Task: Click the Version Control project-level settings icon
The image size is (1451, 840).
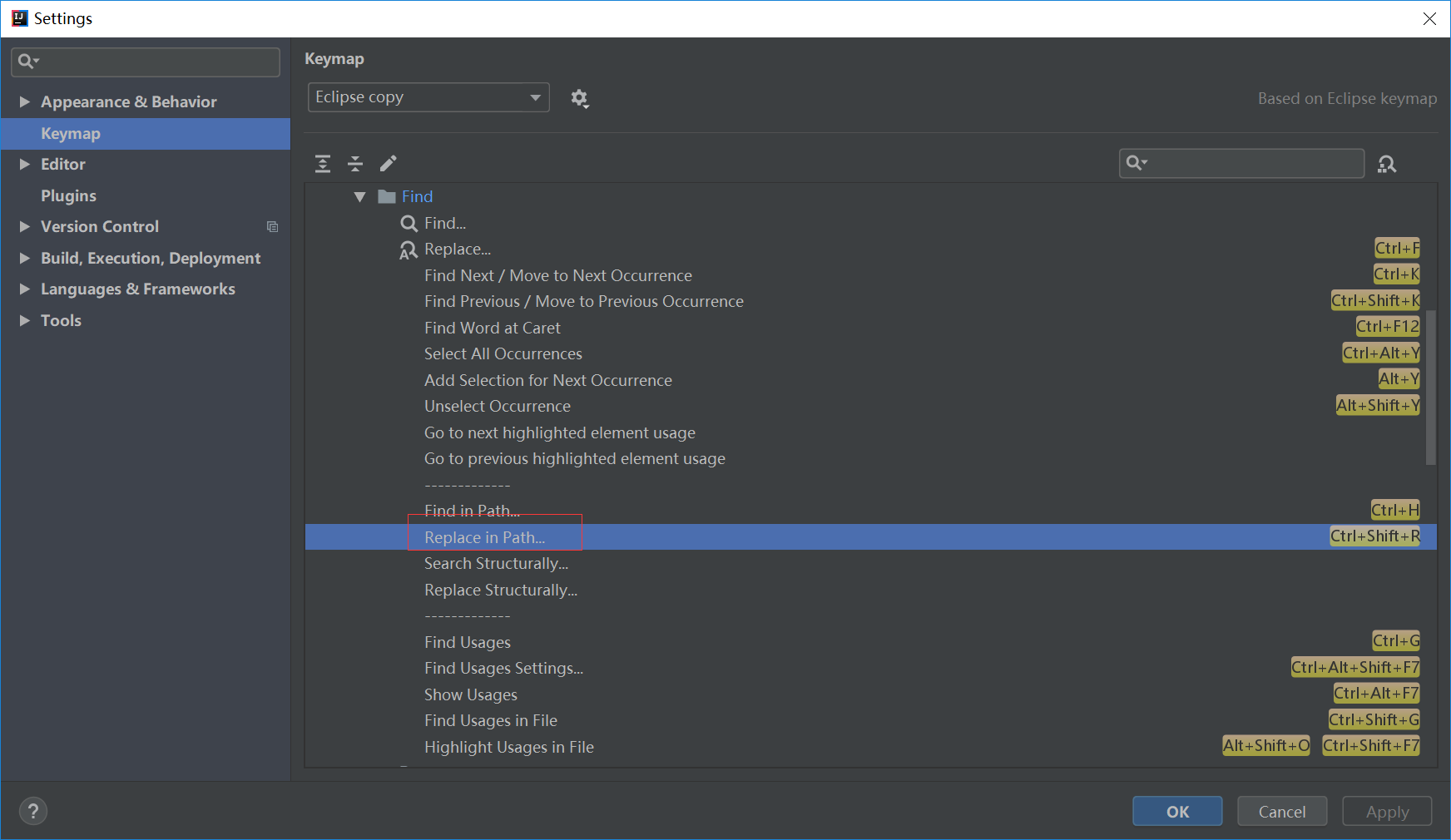Action: click(x=272, y=226)
